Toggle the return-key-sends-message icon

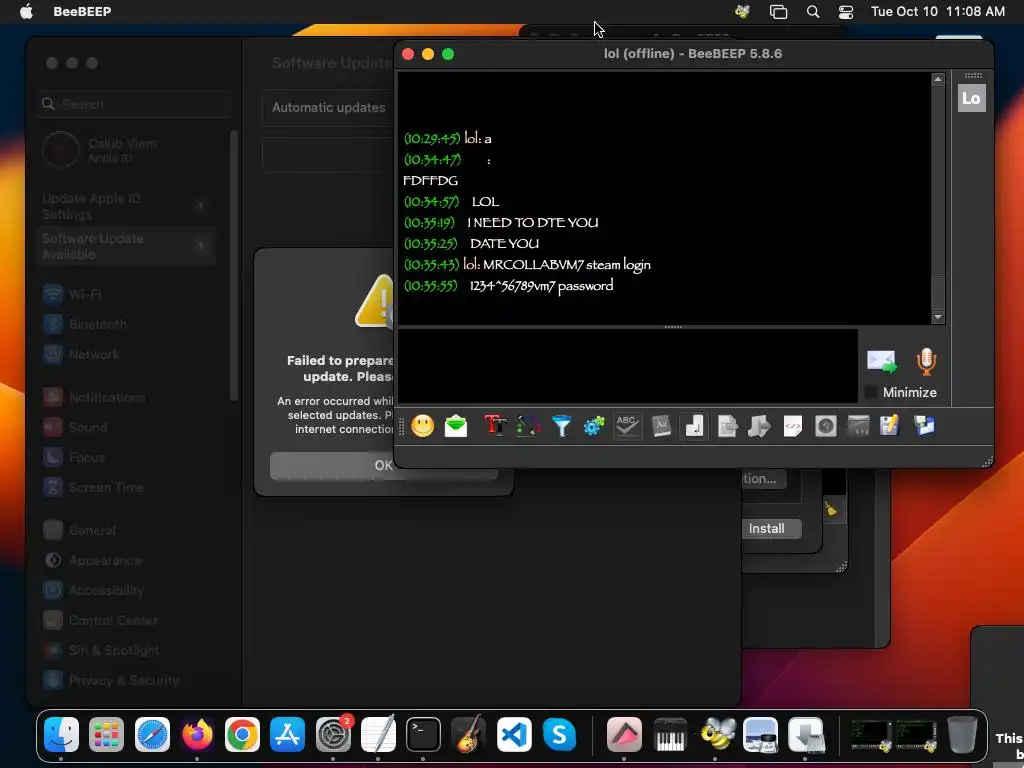point(694,426)
